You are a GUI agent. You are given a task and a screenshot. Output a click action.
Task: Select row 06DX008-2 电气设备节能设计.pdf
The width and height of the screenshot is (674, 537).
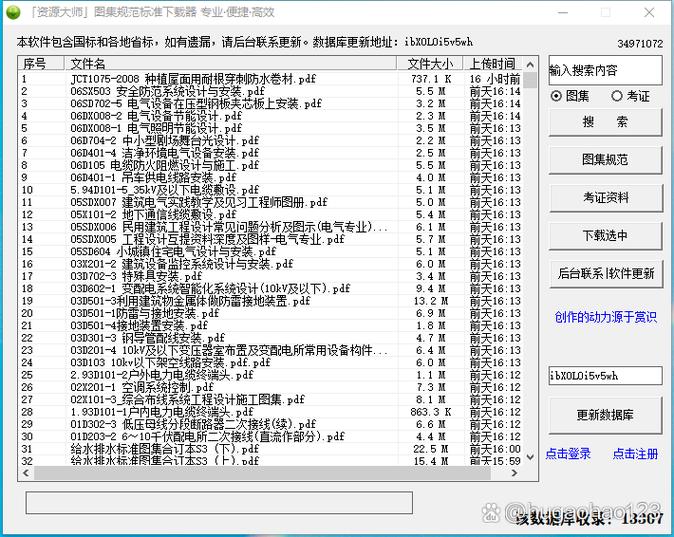(x=271, y=116)
